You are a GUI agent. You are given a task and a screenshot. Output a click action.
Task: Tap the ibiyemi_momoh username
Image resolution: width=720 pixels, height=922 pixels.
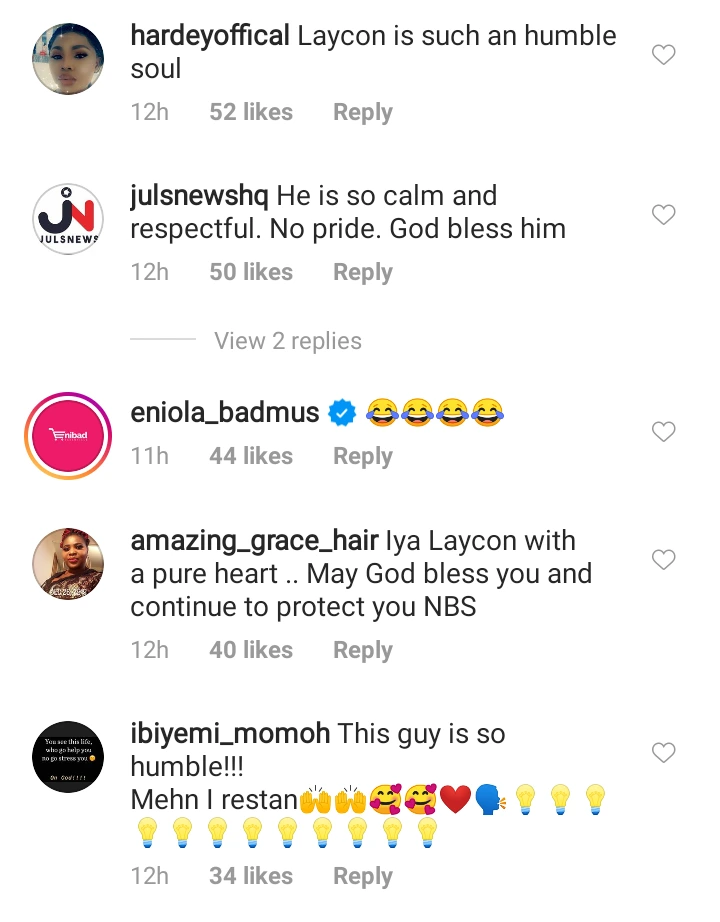click(x=230, y=734)
